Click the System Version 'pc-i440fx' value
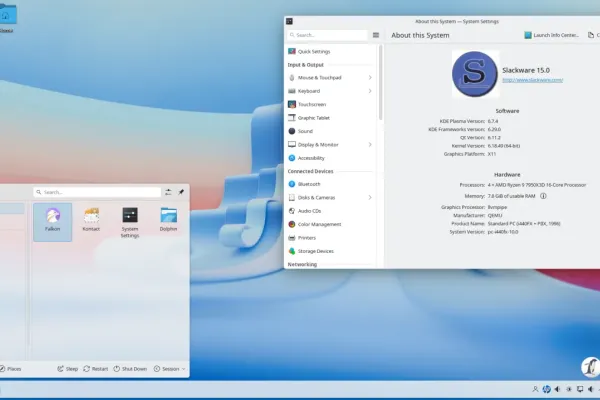Screen dimensions: 600x400 pos(503,232)
